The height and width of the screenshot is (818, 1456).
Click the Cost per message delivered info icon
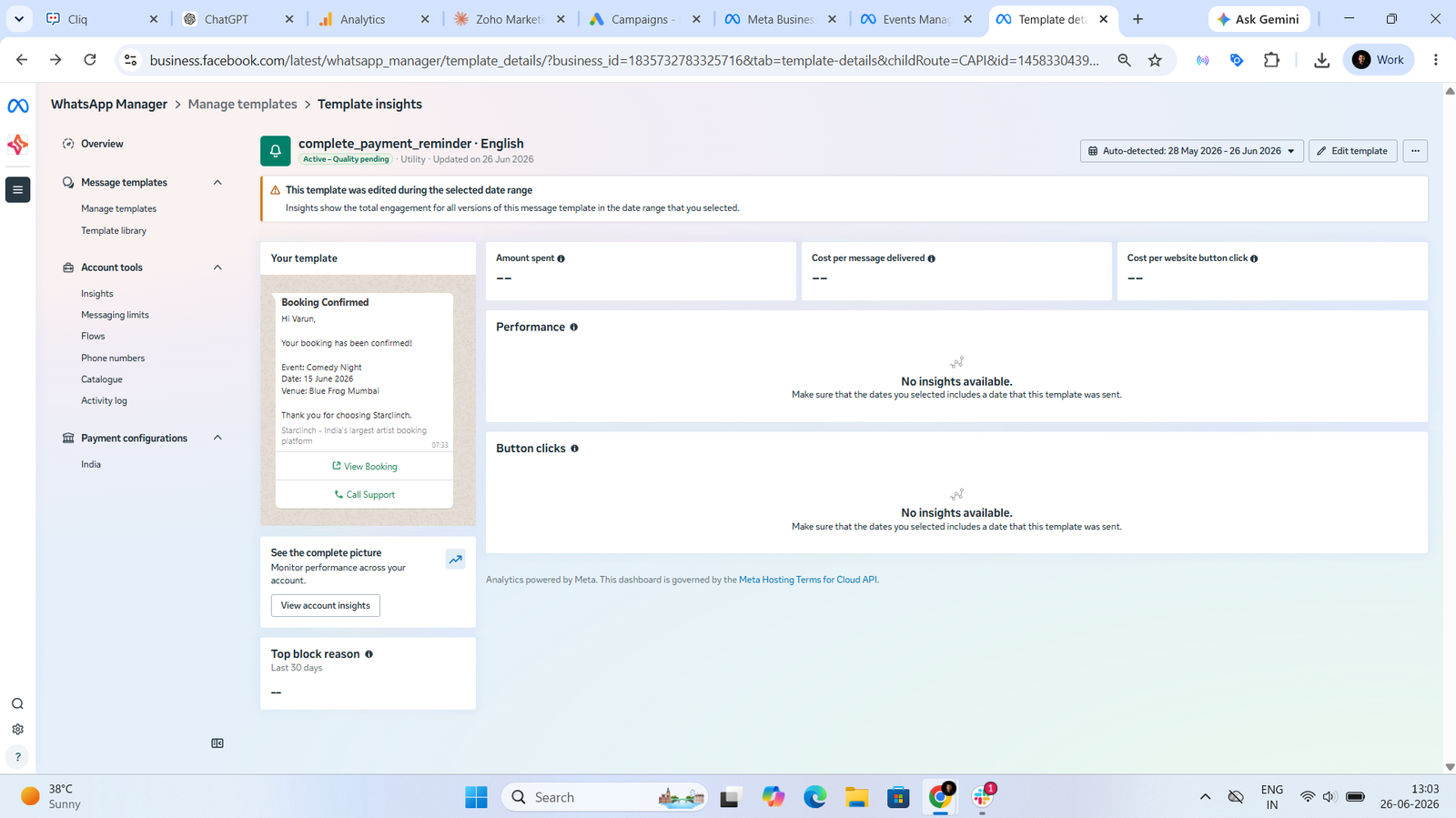(931, 259)
